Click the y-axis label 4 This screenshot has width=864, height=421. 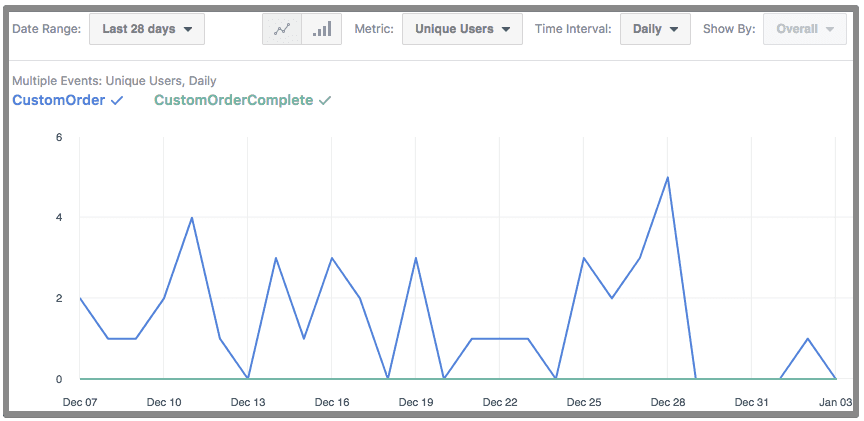point(59,217)
